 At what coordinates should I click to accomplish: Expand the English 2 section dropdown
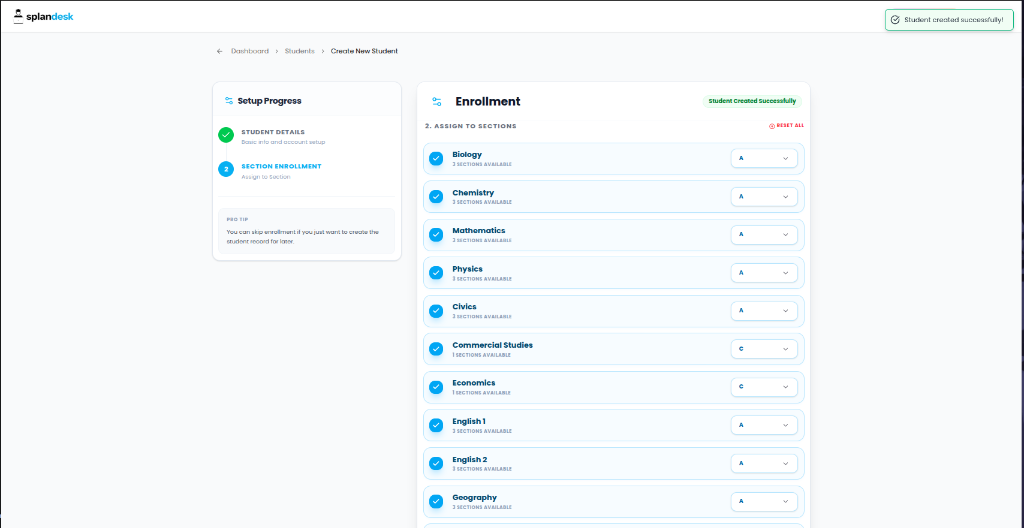[x=764, y=463]
